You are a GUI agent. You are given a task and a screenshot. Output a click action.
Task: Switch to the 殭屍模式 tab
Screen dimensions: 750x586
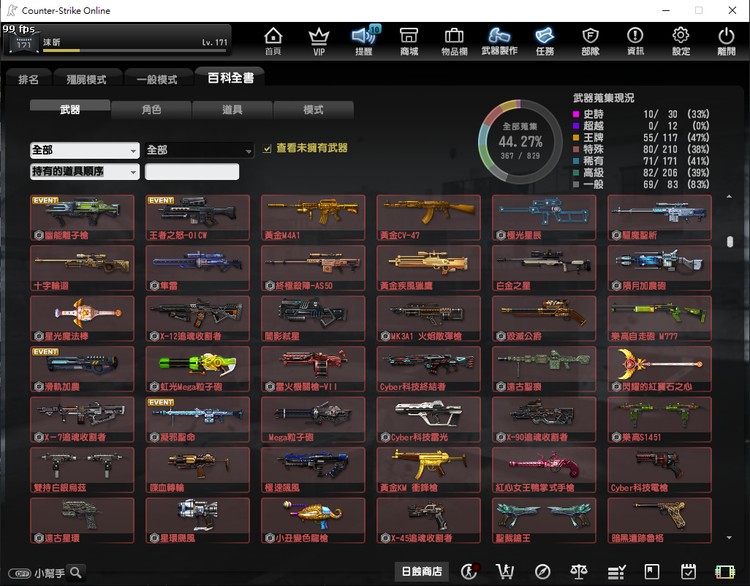pos(87,79)
